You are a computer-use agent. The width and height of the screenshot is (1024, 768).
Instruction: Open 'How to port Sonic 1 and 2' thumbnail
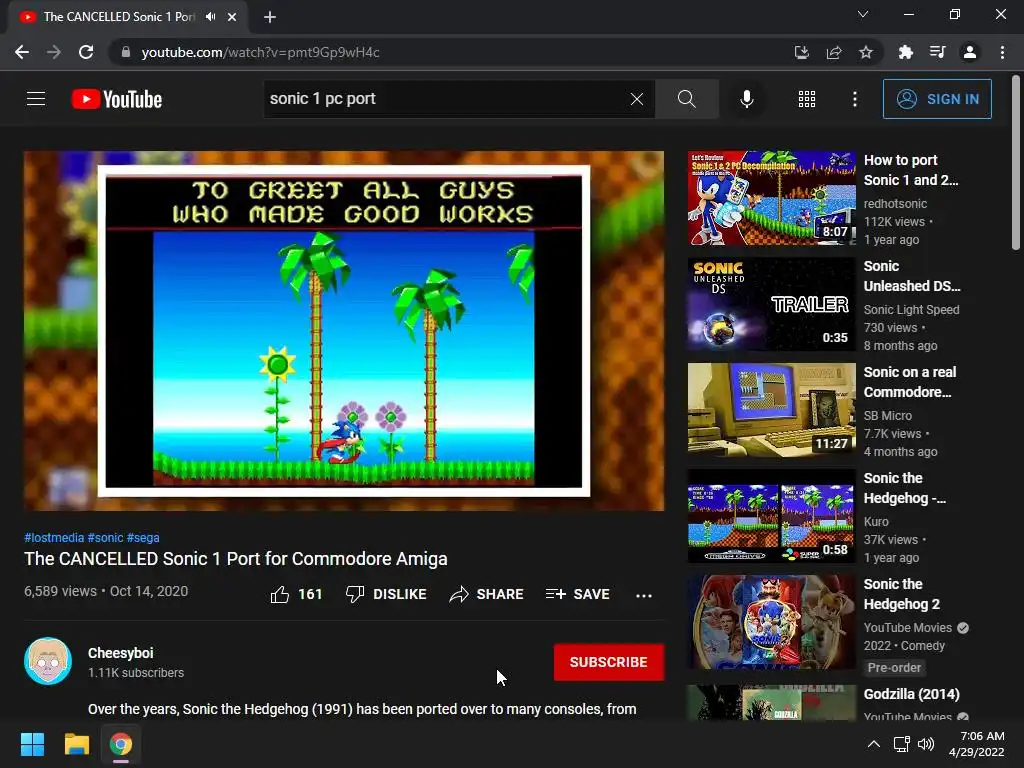coord(771,199)
